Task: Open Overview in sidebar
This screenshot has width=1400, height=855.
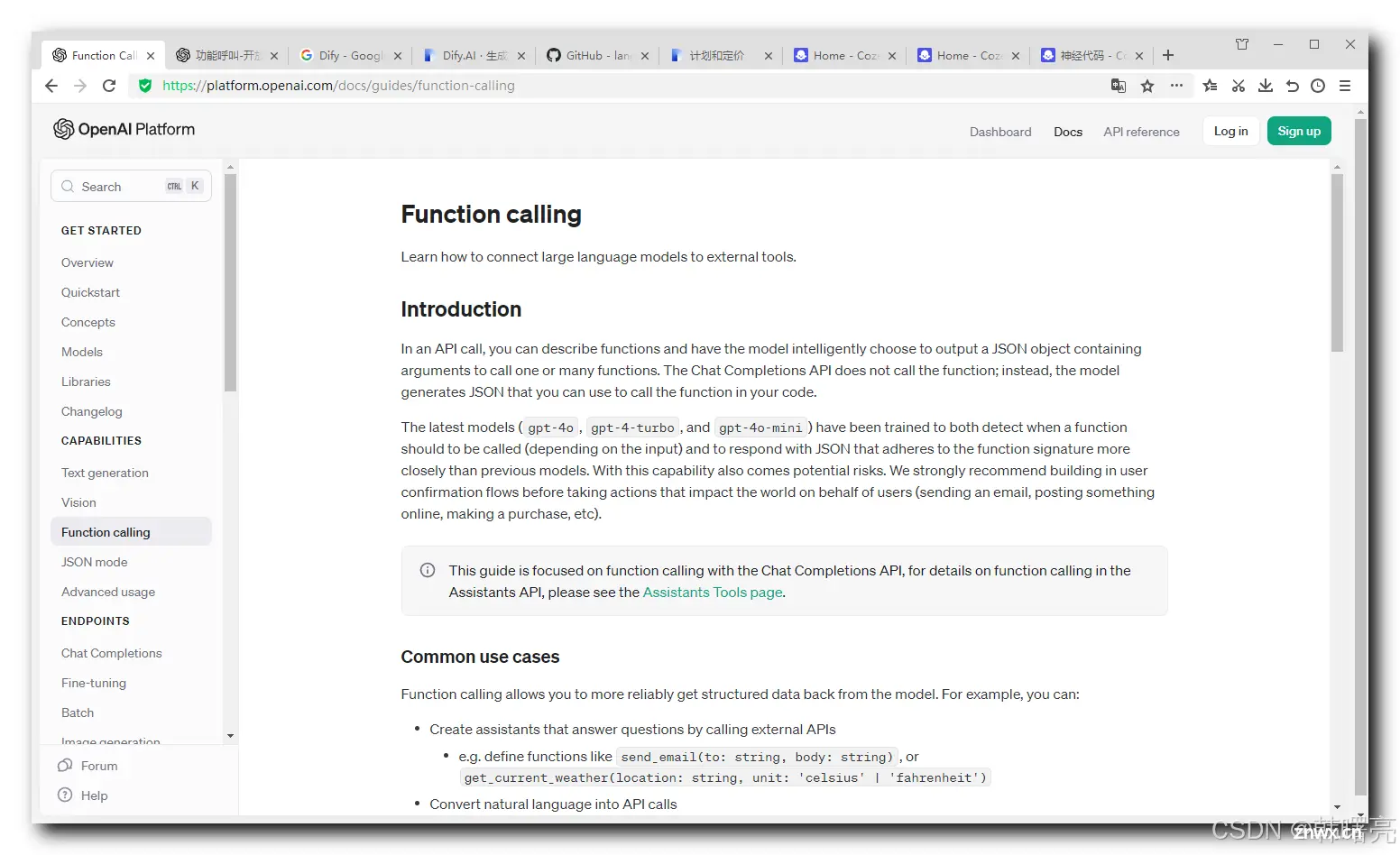Action: point(87,262)
